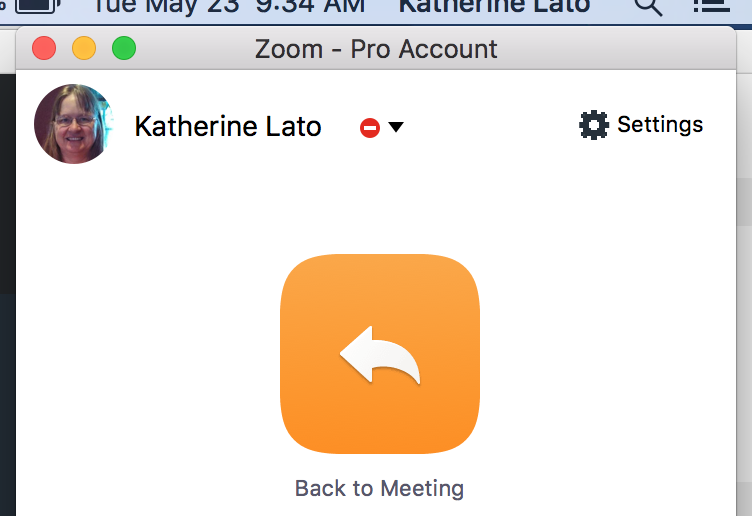Click Katherine Lato's profile picture
This screenshot has height=516, width=752.
click(74, 124)
